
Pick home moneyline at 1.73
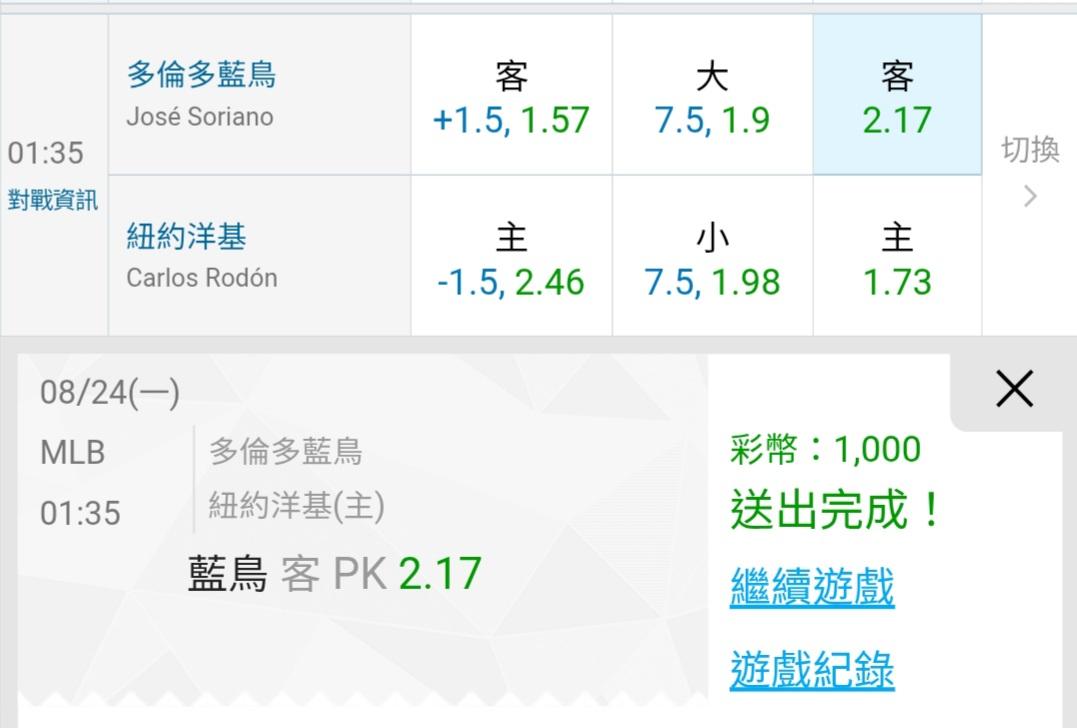897,256
